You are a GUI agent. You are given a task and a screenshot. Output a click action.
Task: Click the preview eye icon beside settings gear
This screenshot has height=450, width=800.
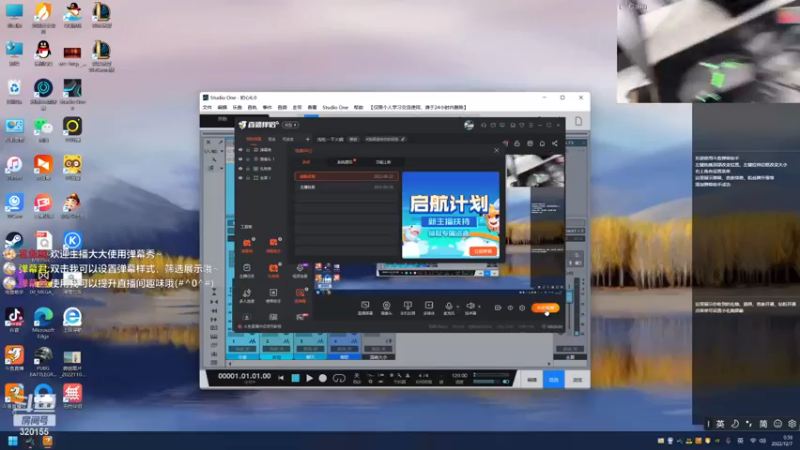coord(510,308)
